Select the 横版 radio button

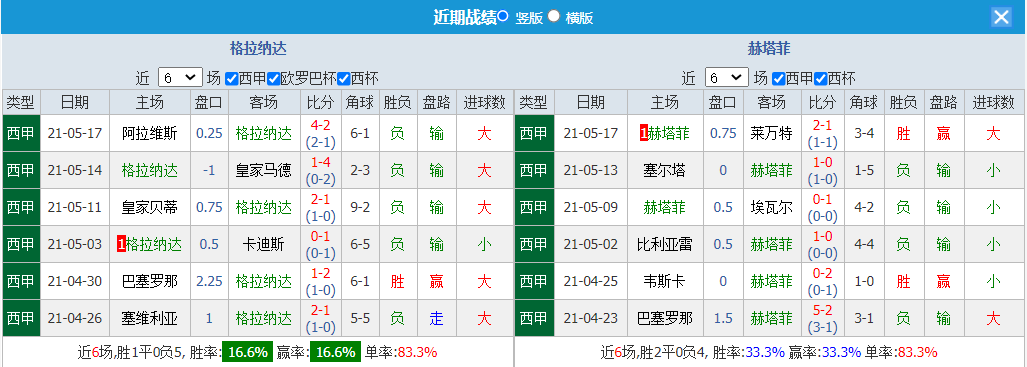pyautogui.click(x=553, y=16)
